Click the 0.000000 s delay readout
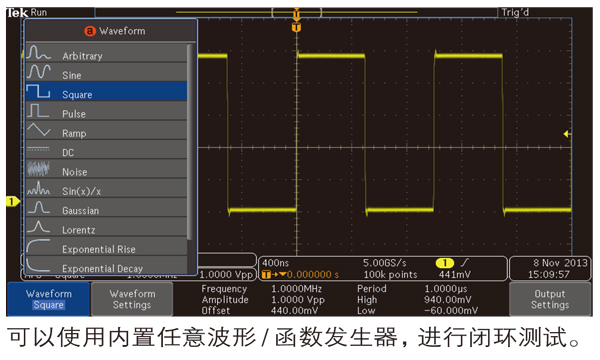Viewport: 600px width, 360px height. coord(313,275)
